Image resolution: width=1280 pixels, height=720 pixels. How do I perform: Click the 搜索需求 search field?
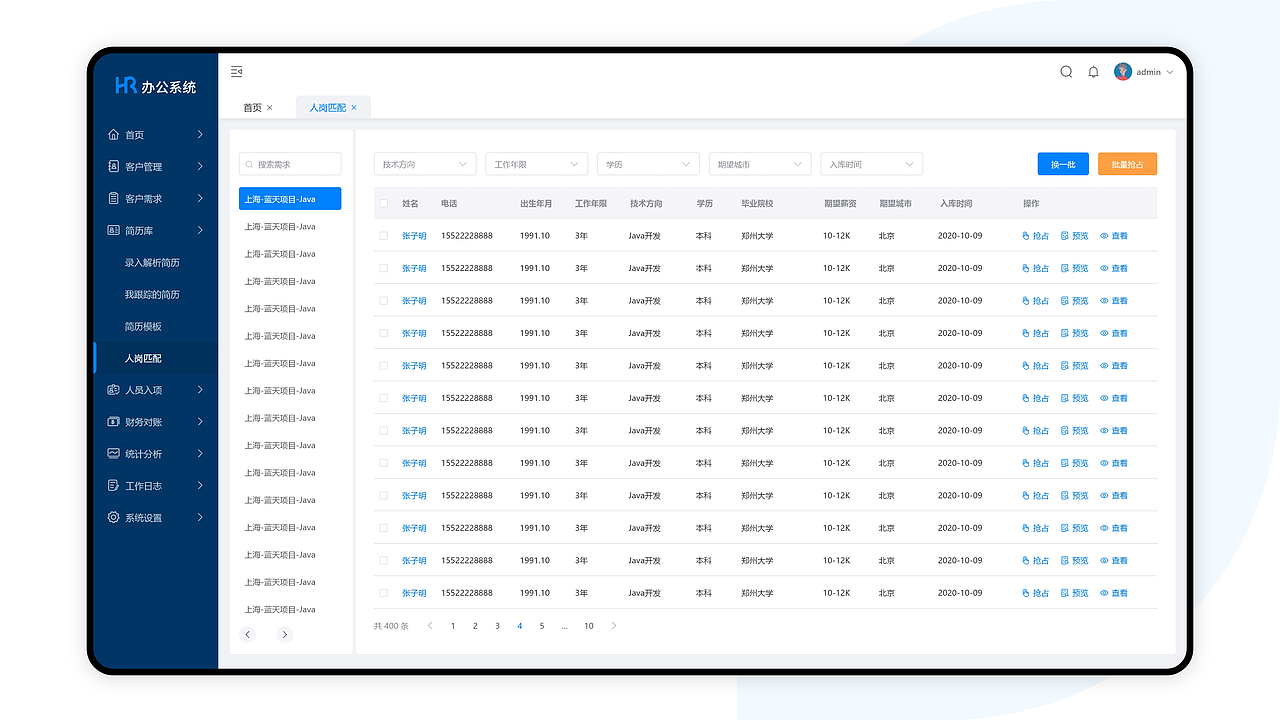coord(290,164)
